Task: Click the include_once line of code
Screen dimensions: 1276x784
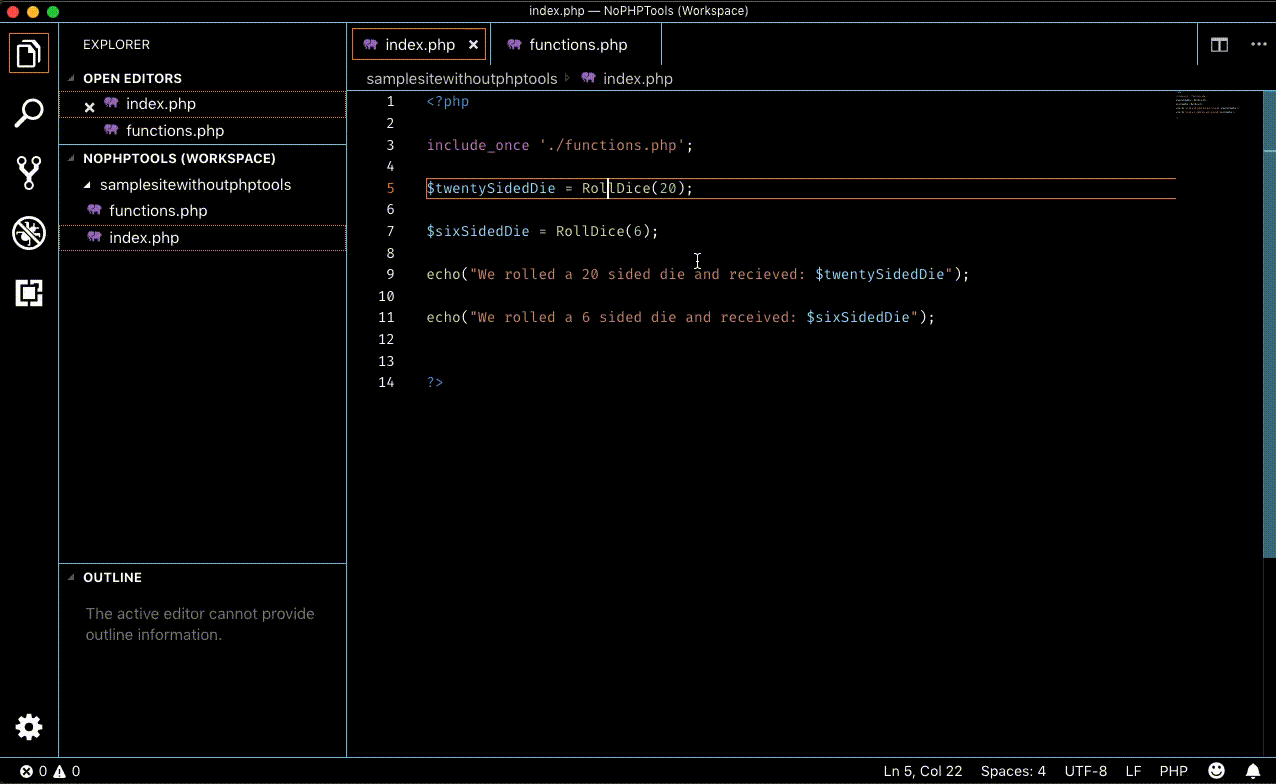Action: 560,145
